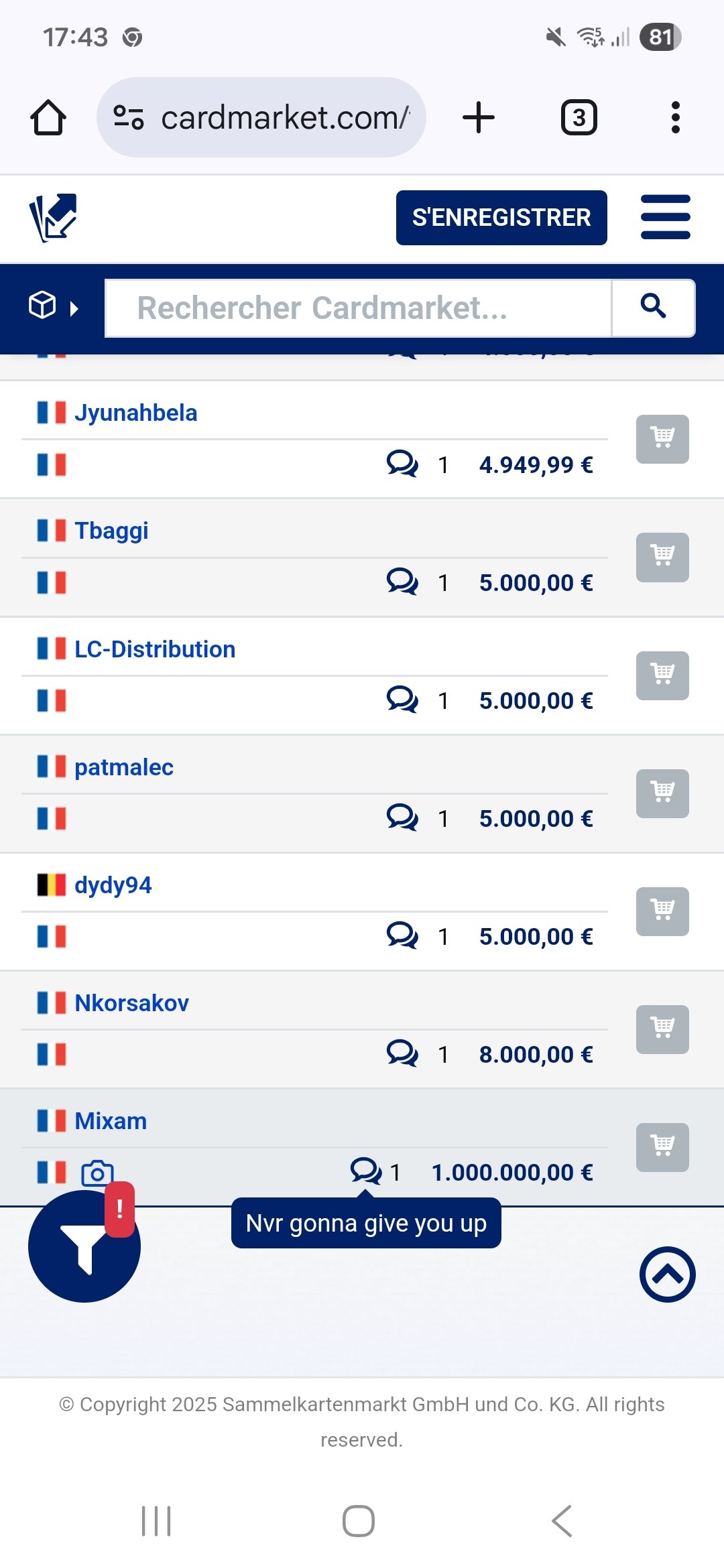
Task: Open a new tab with plus button
Action: pyautogui.click(x=479, y=118)
